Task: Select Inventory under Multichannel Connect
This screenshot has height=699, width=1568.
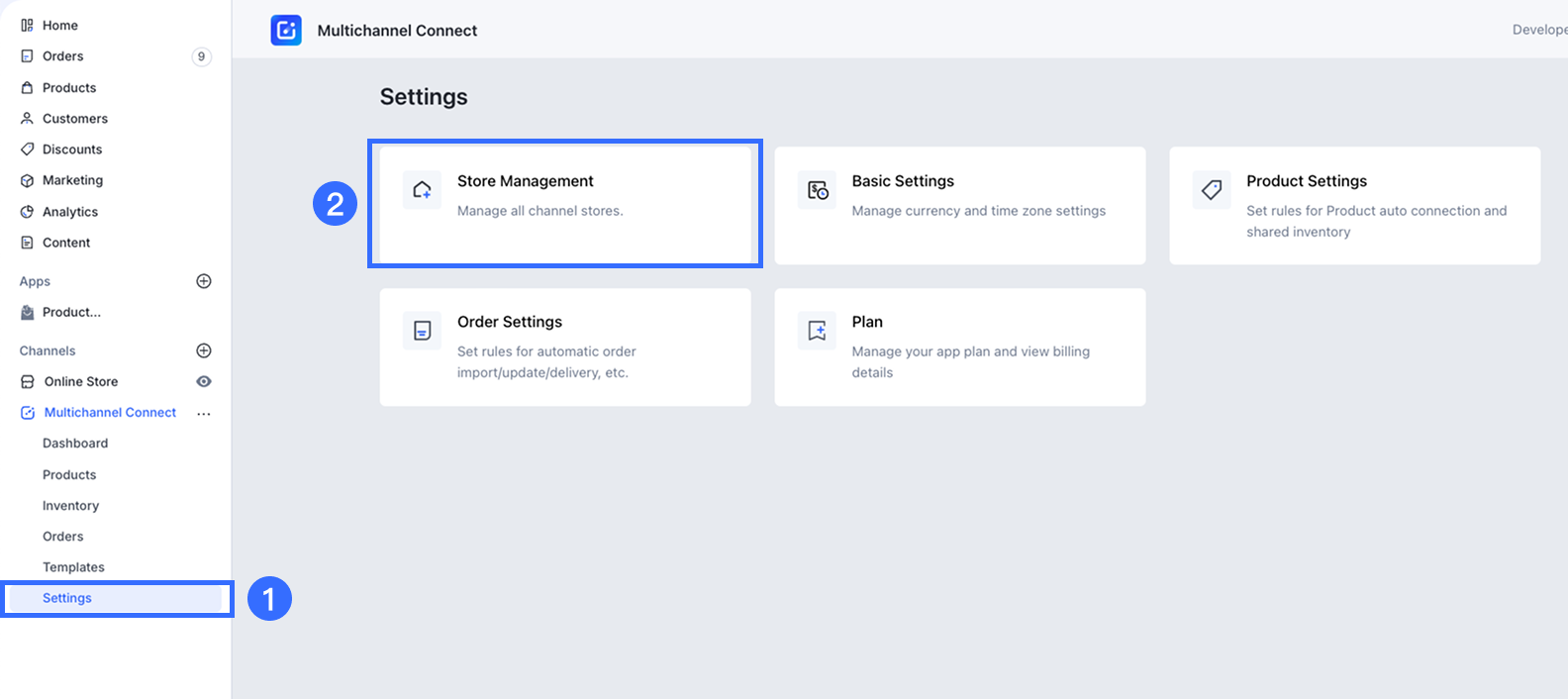Action: (x=70, y=506)
